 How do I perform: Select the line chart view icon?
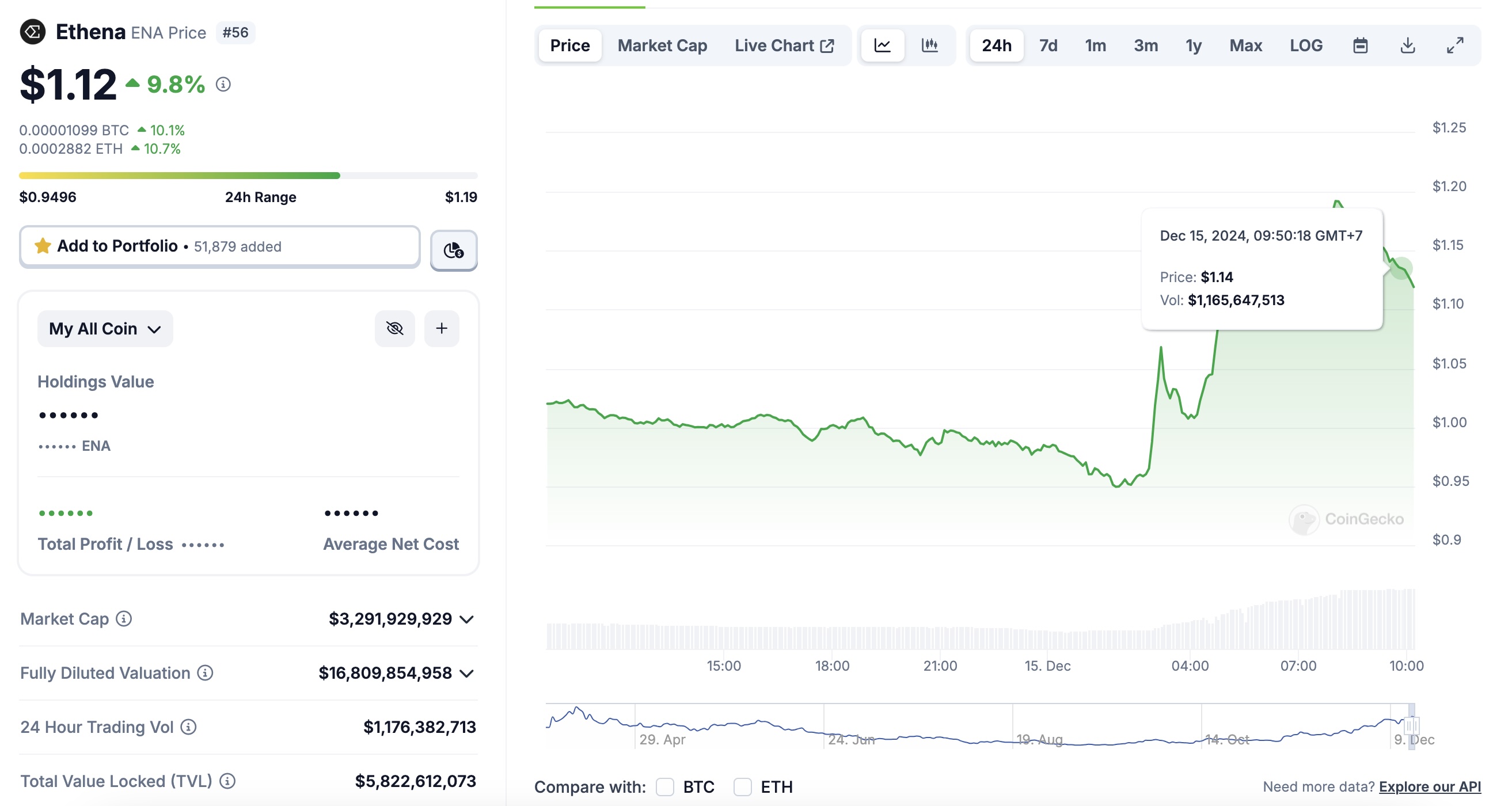point(882,45)
